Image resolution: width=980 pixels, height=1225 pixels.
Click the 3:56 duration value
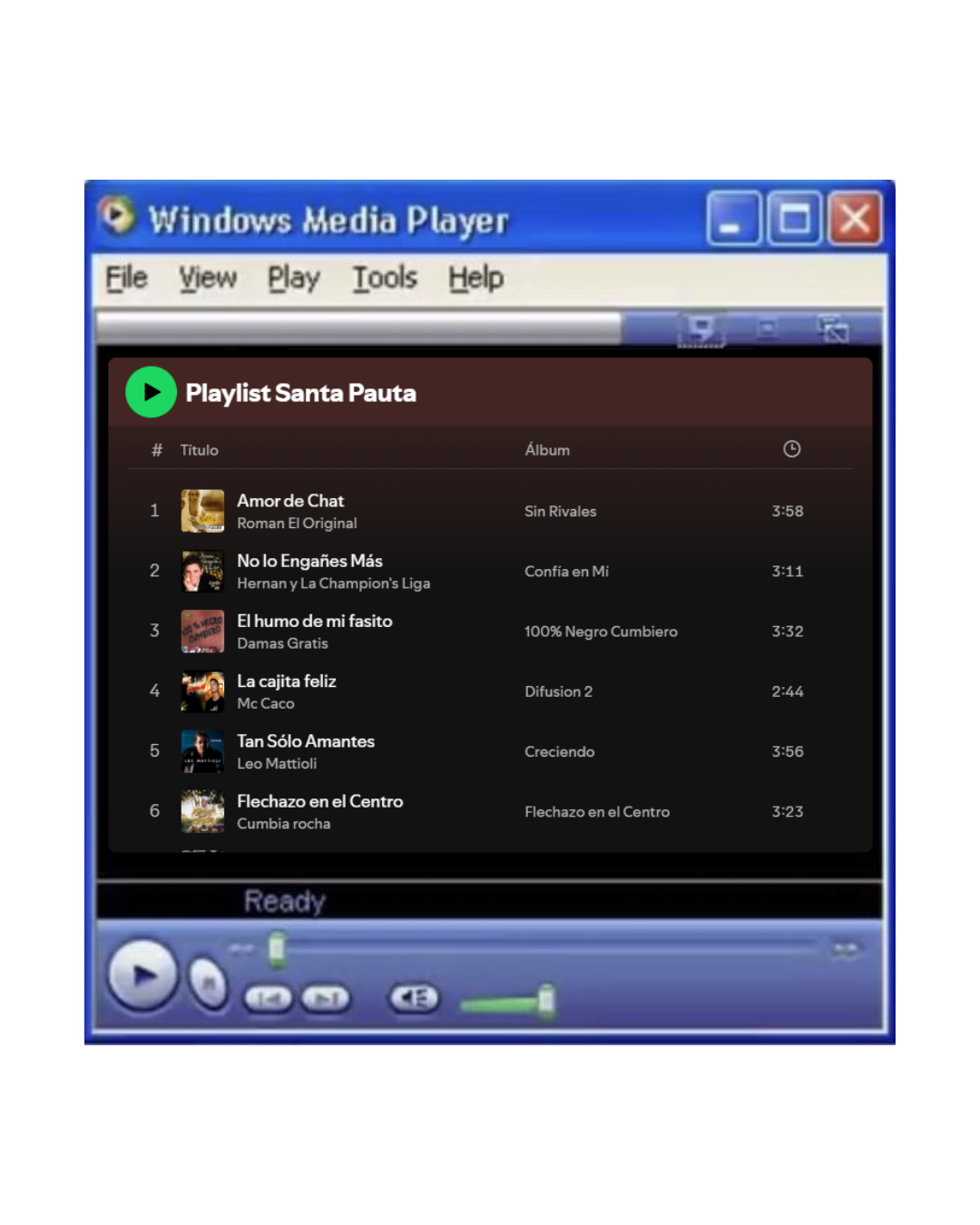point(788,751)
